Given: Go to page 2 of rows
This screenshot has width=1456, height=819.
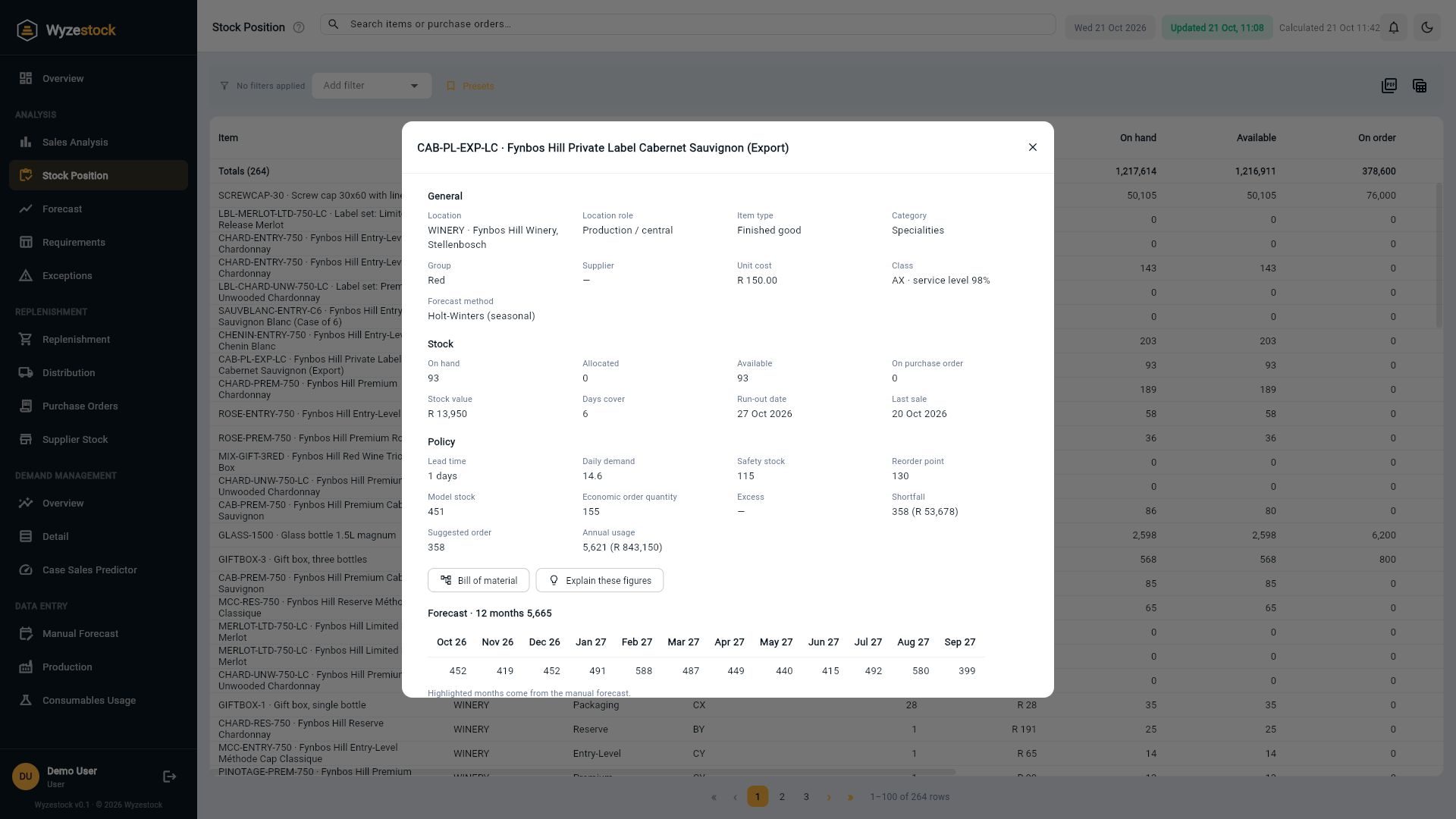Looking at the screenshot, I should coord(782,796).
